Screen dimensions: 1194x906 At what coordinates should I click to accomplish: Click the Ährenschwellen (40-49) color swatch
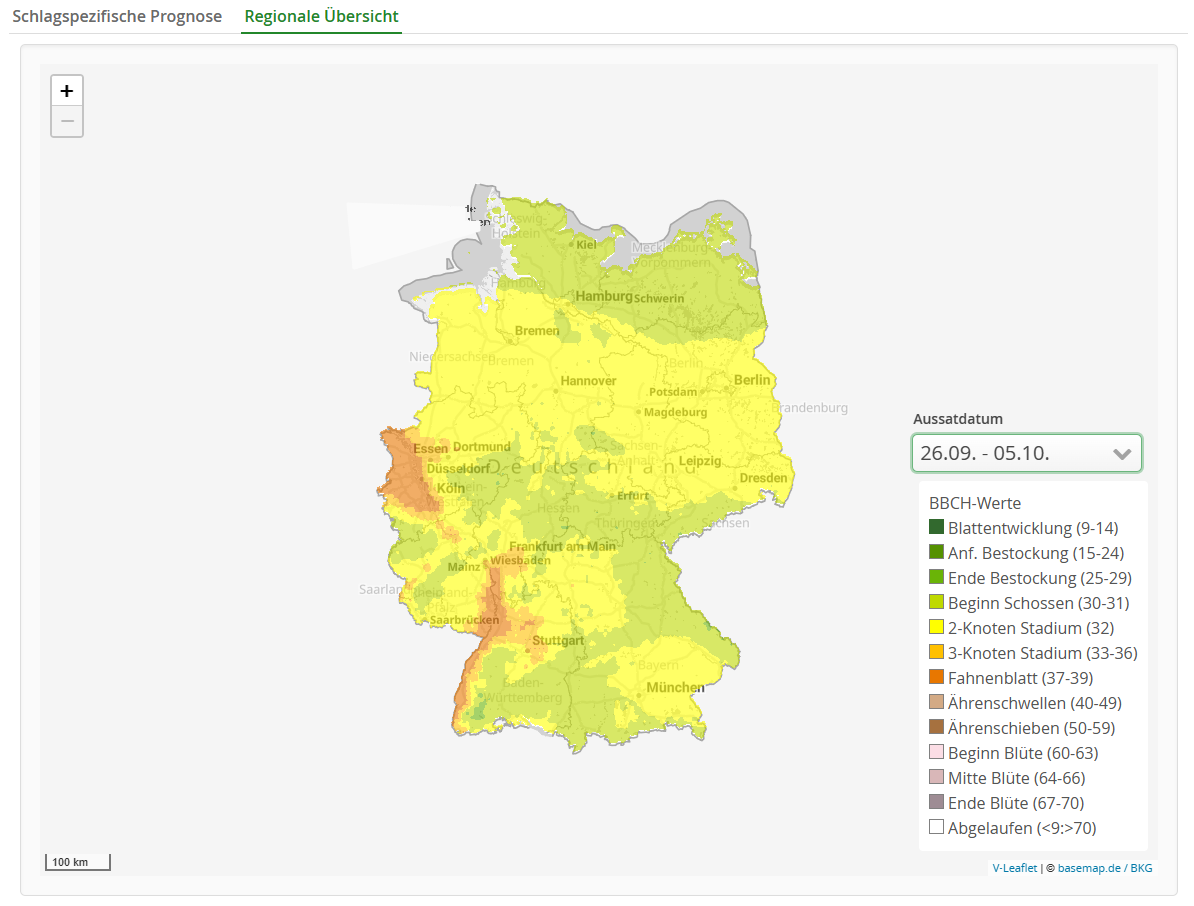(x=936, y=702)
